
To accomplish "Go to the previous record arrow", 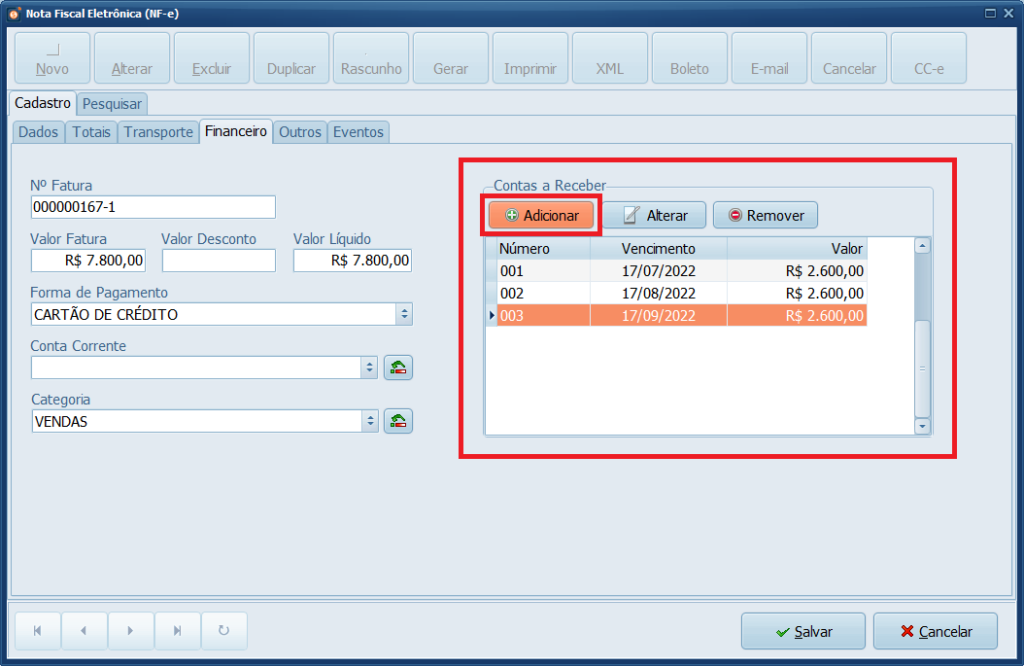I will pyautogui.click(x=84, y=631).
